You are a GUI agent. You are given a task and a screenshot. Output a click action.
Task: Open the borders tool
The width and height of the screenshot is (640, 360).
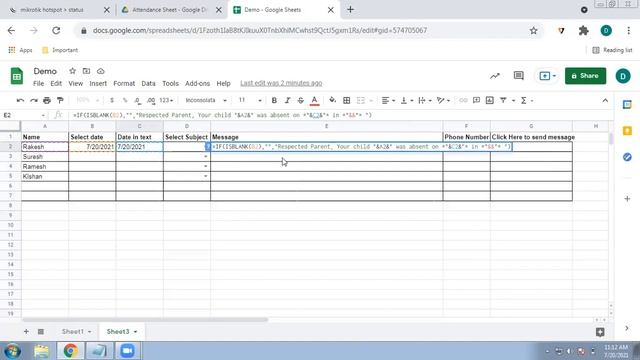coord(347,100)
